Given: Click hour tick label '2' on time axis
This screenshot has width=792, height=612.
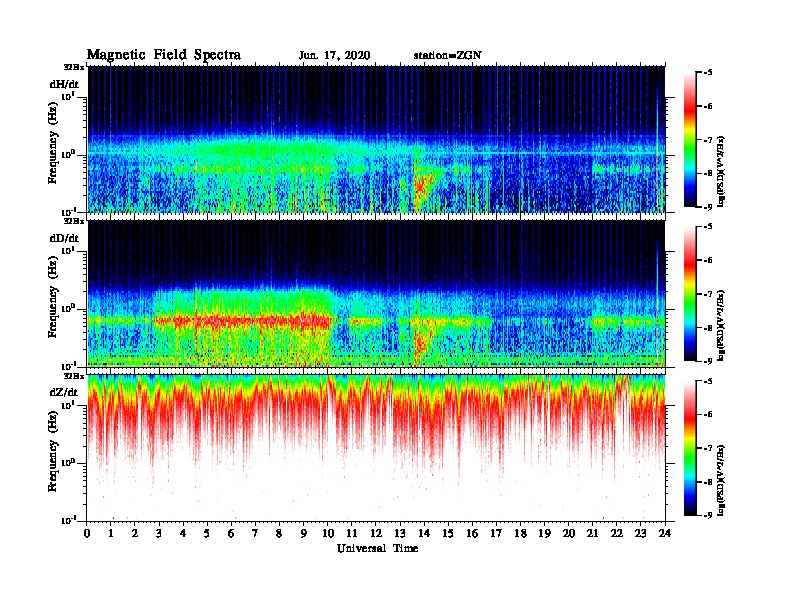Looking at the screenshot, I should pyautogui.click(x=135, y=533).
